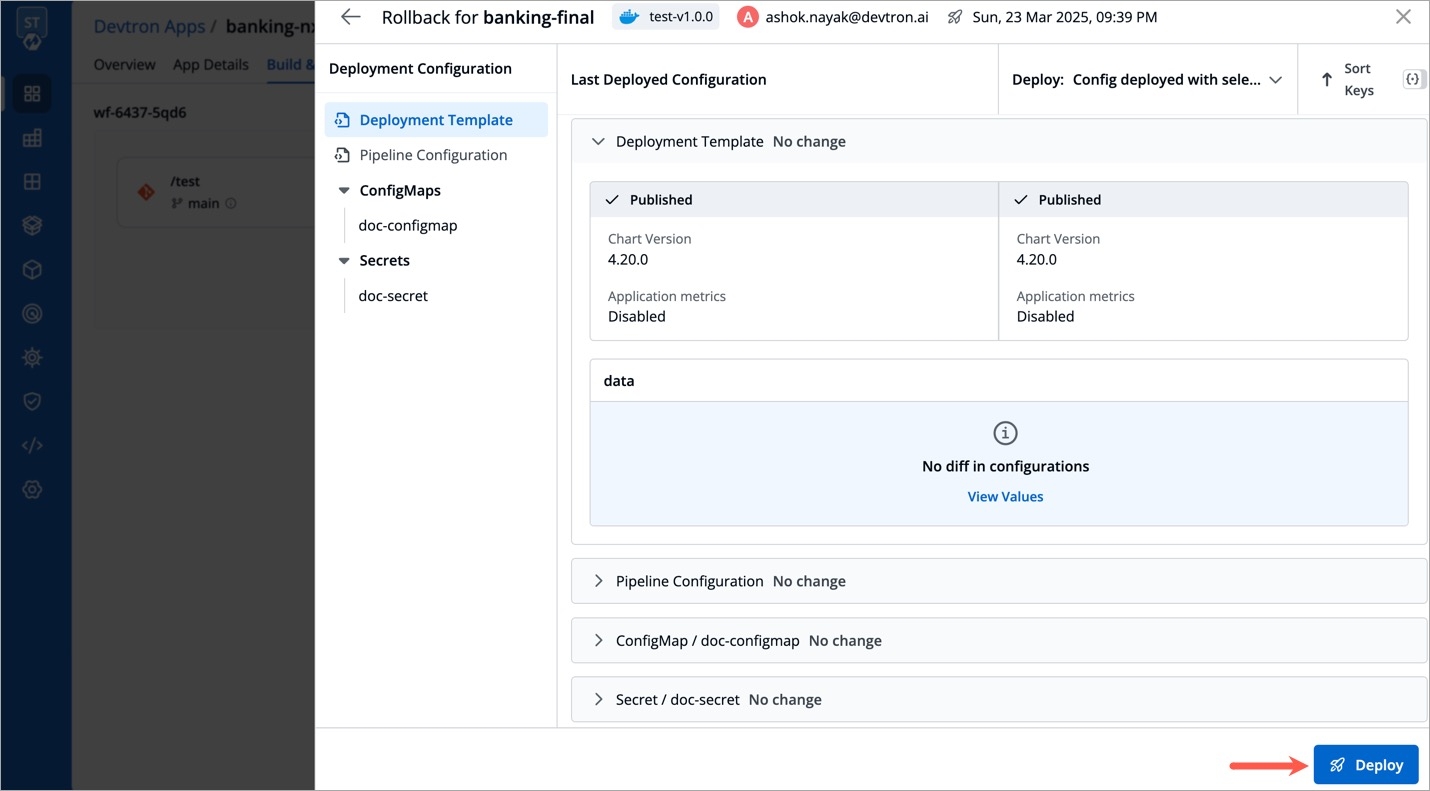Open the bug icon in sidebar
Screen dimensions: 1430x791
32,357
